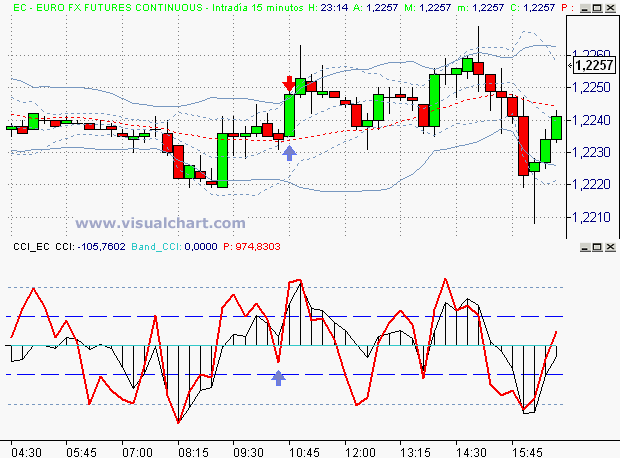620x458 pixels.
Task: Click the 'm: 1,2257' low value
Action: 480,8
